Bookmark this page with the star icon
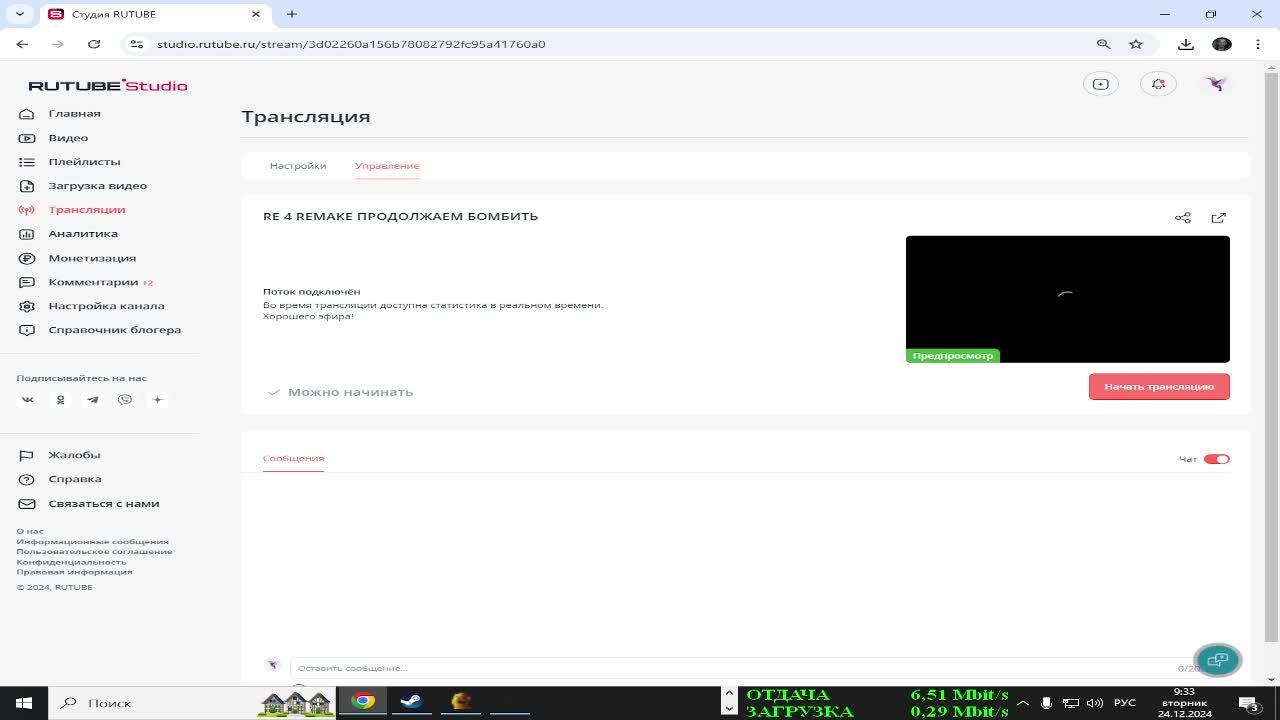The height and width of the screenshot is (720, 1280). pos(1136,44)
